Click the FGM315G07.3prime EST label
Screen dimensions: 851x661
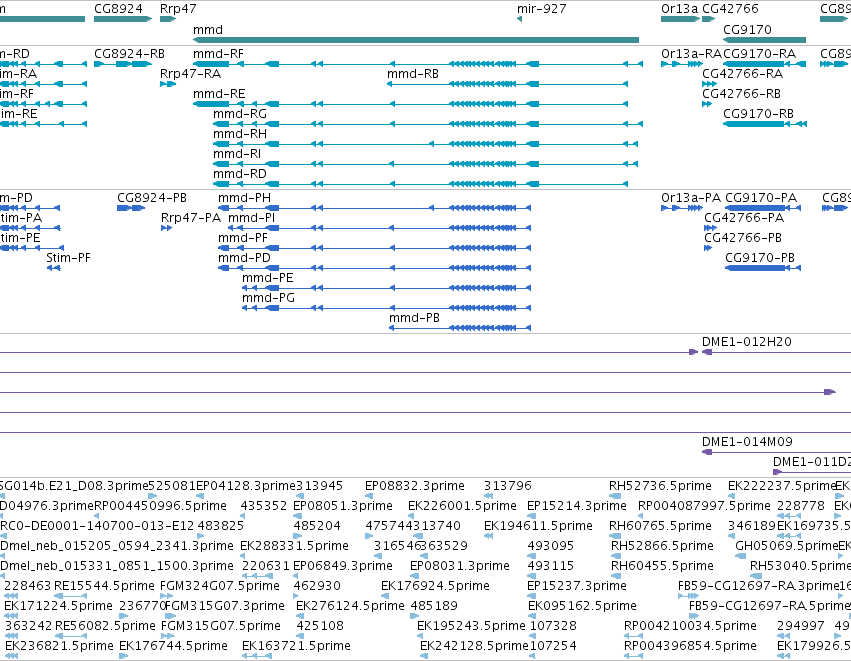pos(225,606)
